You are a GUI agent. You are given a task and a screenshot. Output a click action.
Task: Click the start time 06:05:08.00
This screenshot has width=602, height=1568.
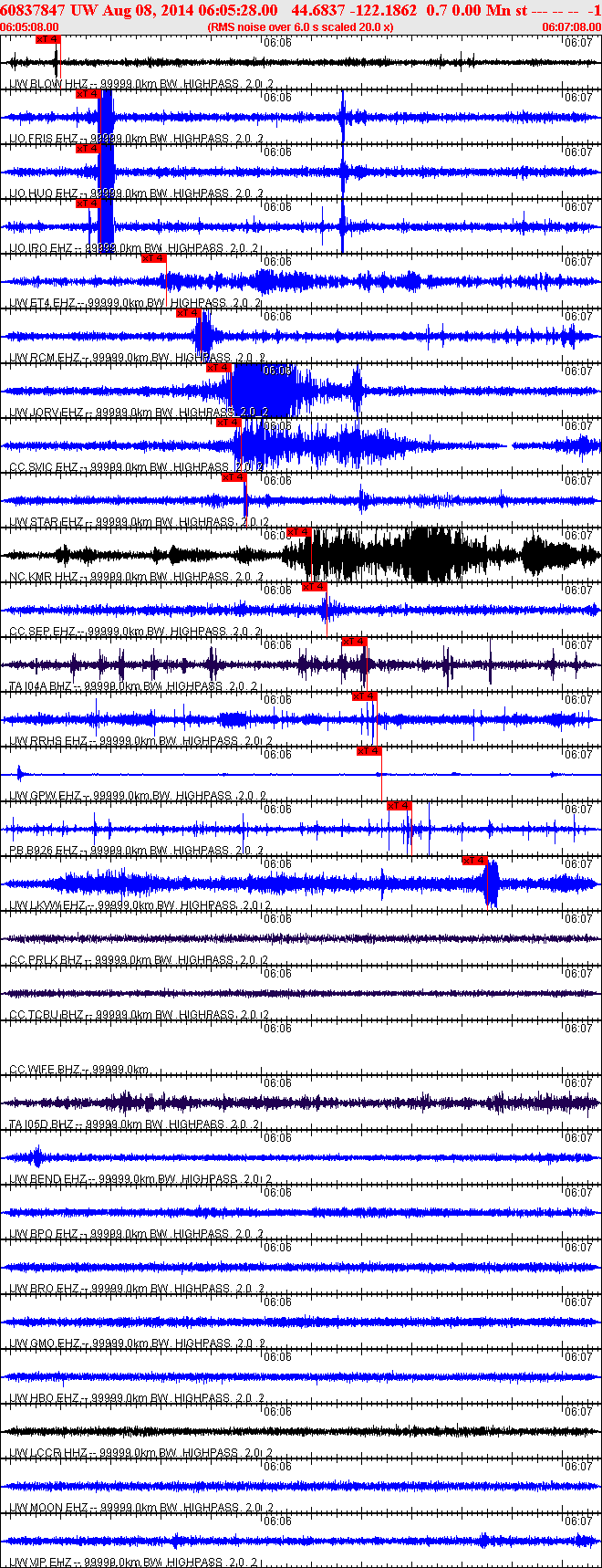[29, 27]
